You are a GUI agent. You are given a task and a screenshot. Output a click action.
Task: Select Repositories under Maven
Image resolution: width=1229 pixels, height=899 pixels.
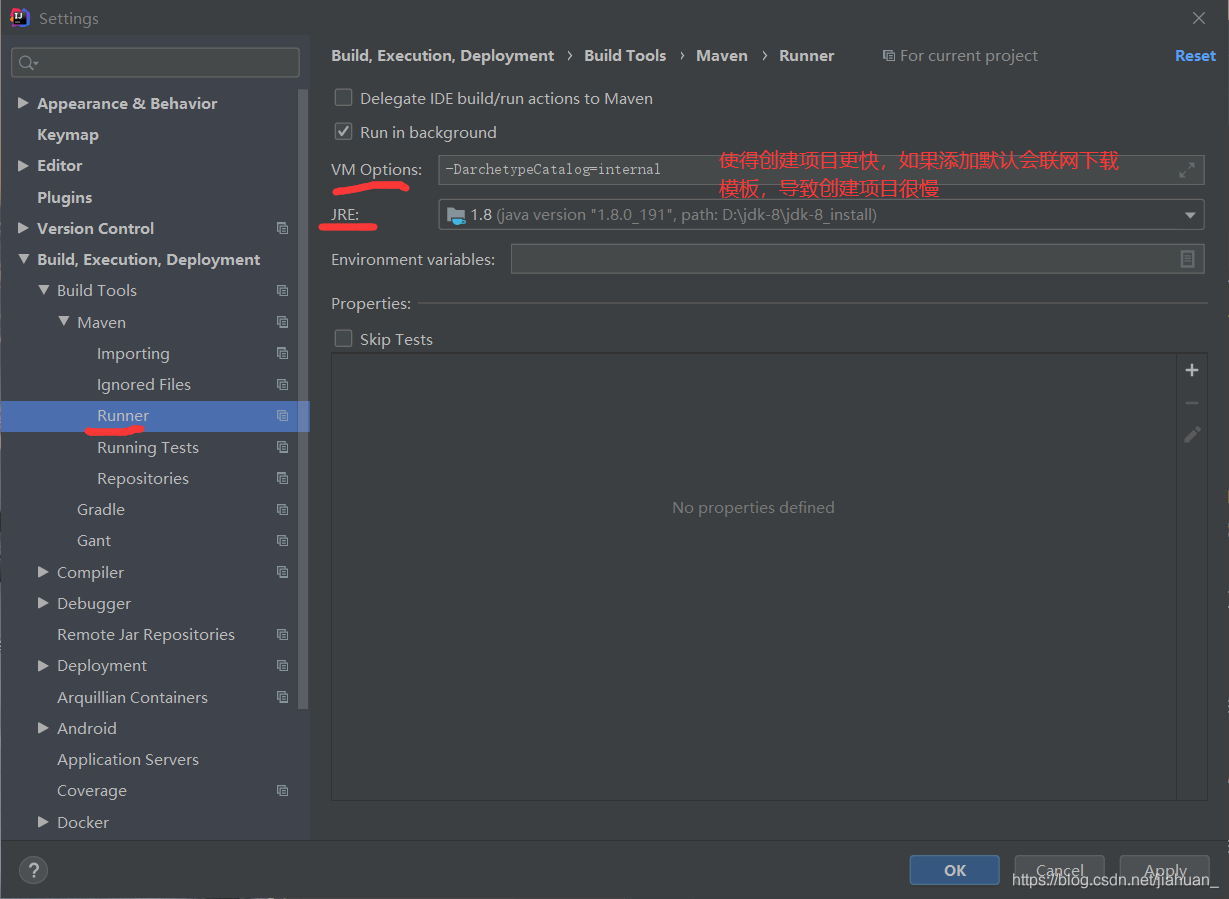(x=143, y=478)
